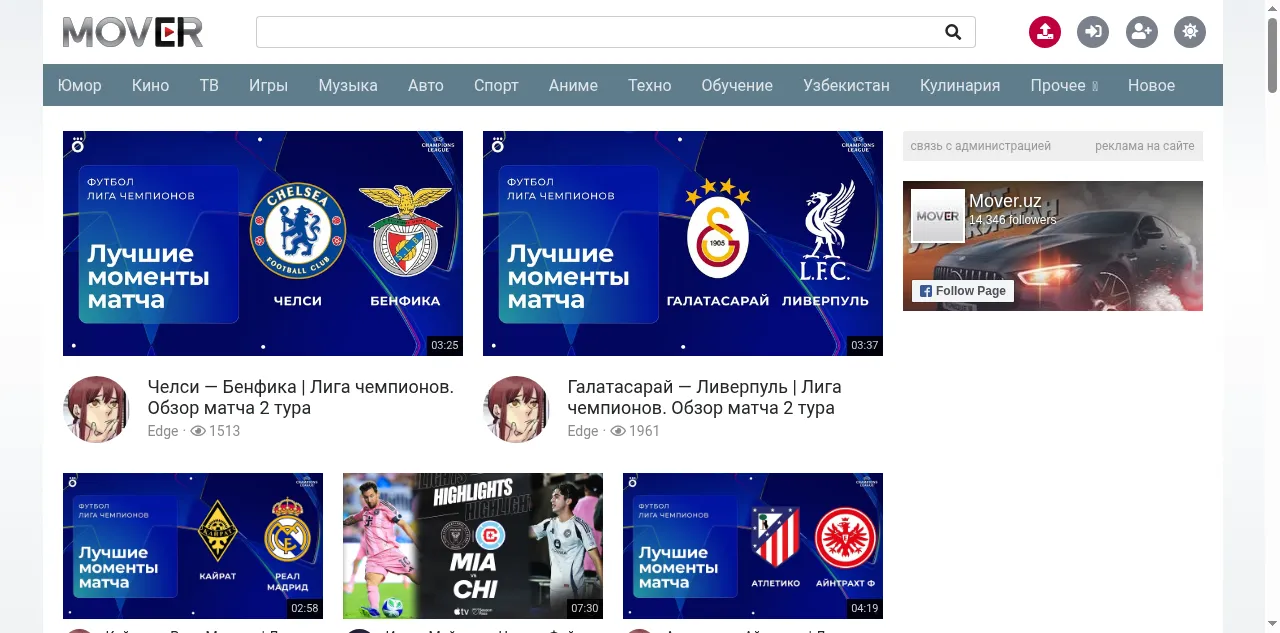Click the 14,346 followers text
Screen dimensions: 1280x633
pyautogui.click(x=1013, y=220)
